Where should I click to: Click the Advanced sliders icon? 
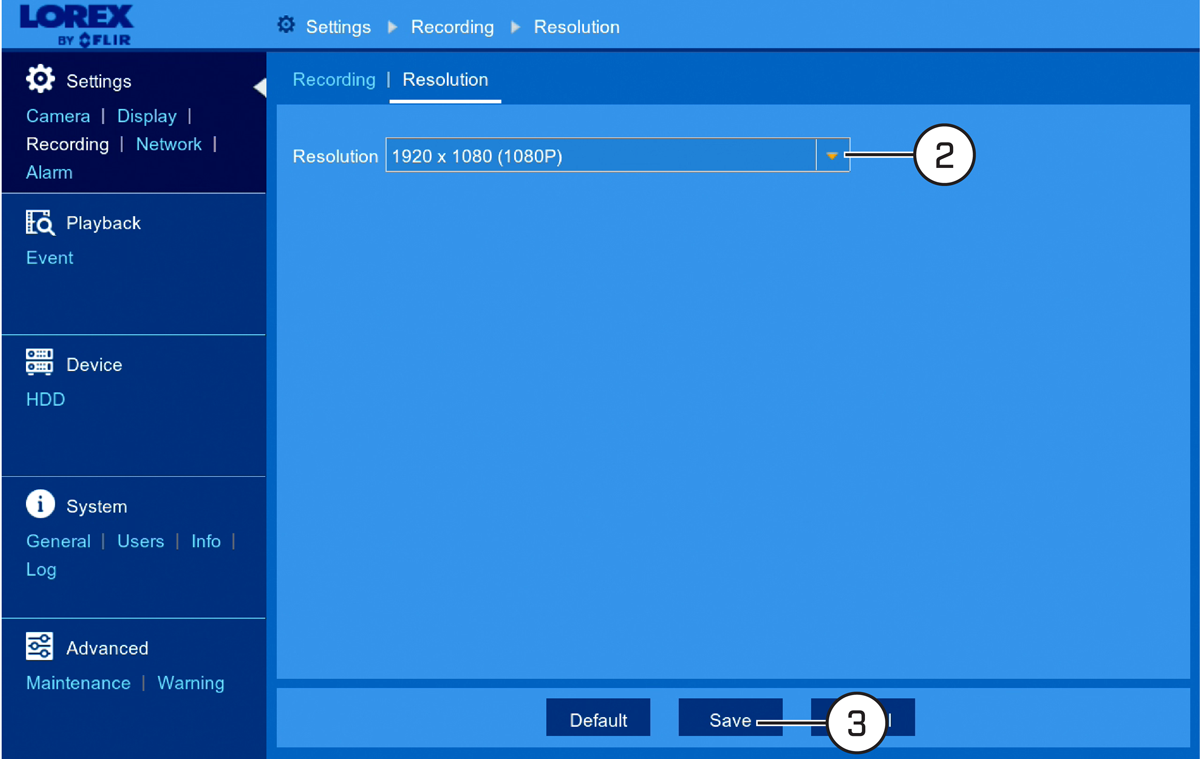click(40, 646)
